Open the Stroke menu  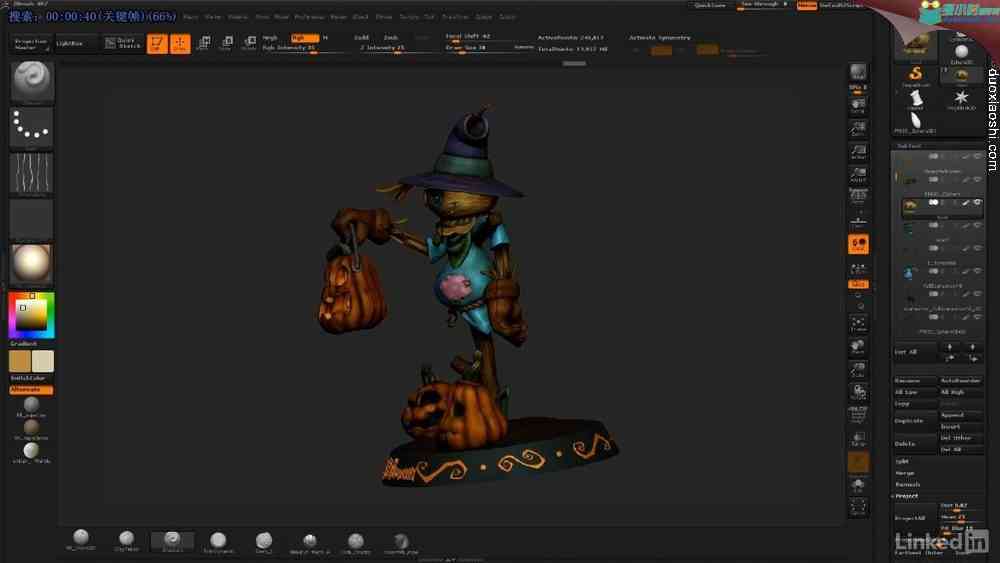(384, 17)
